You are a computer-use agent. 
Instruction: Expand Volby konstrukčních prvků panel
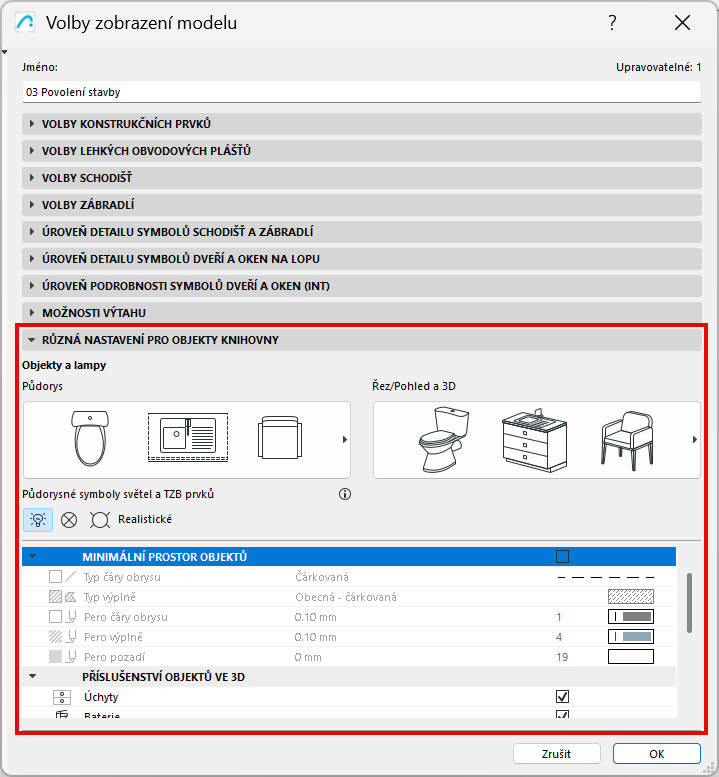coord(362,124)
